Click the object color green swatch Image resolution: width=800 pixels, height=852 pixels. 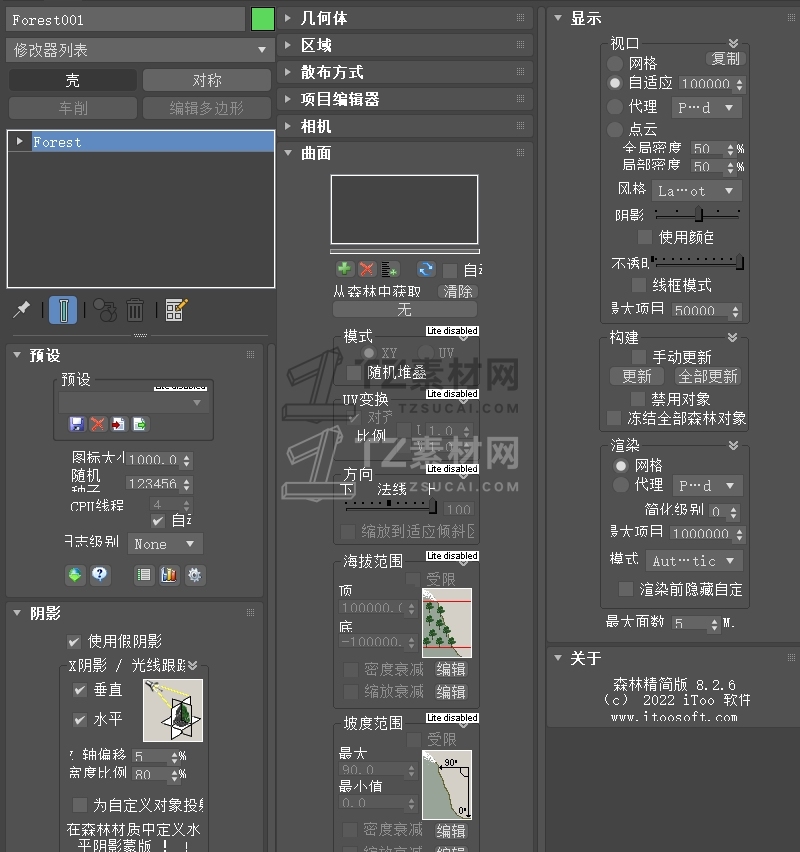(262, 20)
